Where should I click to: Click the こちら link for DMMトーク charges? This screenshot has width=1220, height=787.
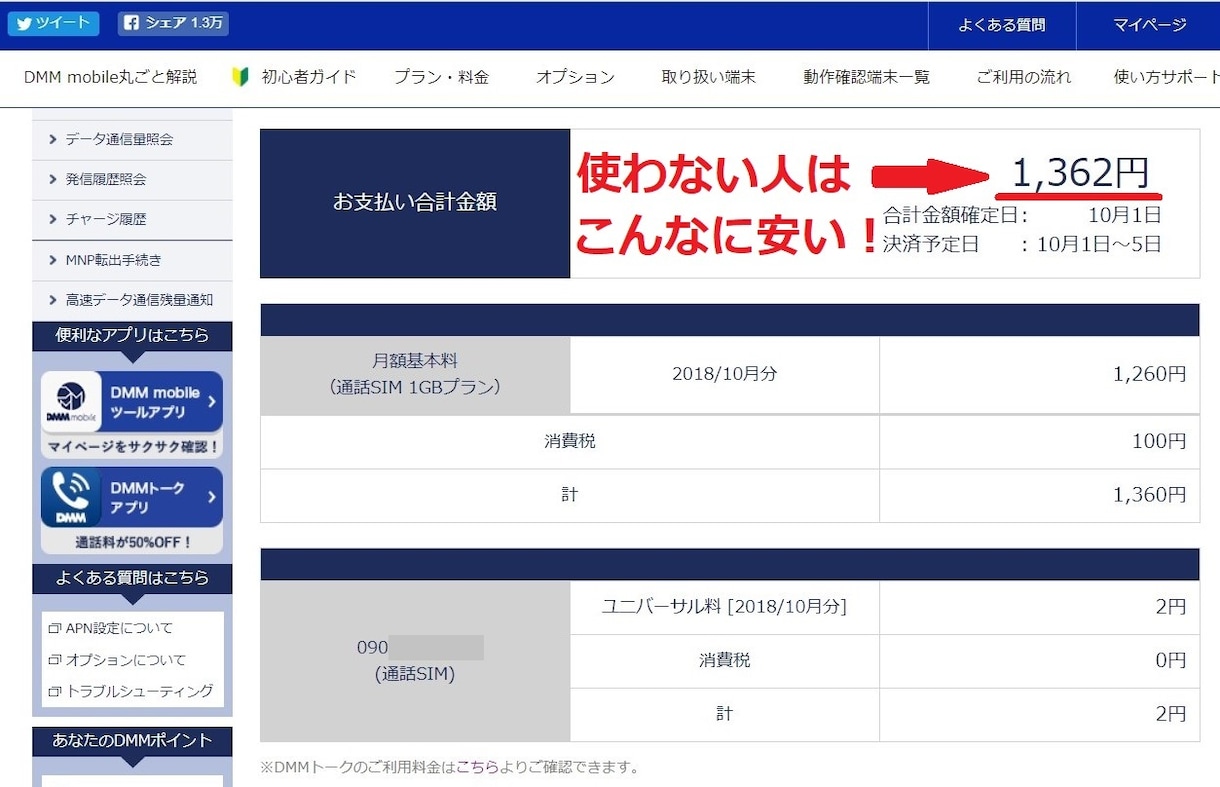(x=477, y=768)
